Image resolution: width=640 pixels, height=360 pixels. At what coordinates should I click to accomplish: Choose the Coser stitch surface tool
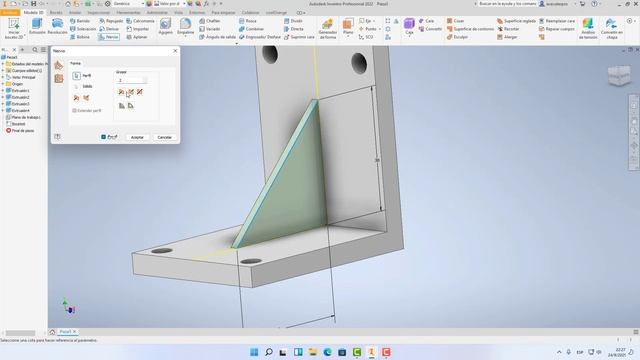point(455,21)
